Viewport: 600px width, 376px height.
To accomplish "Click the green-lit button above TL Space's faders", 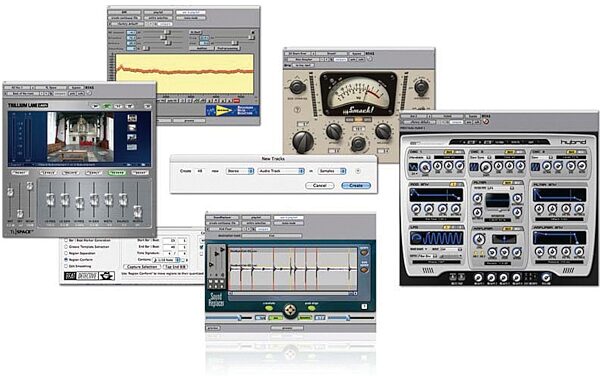I will pyautogui.click(x=117, y=173).
